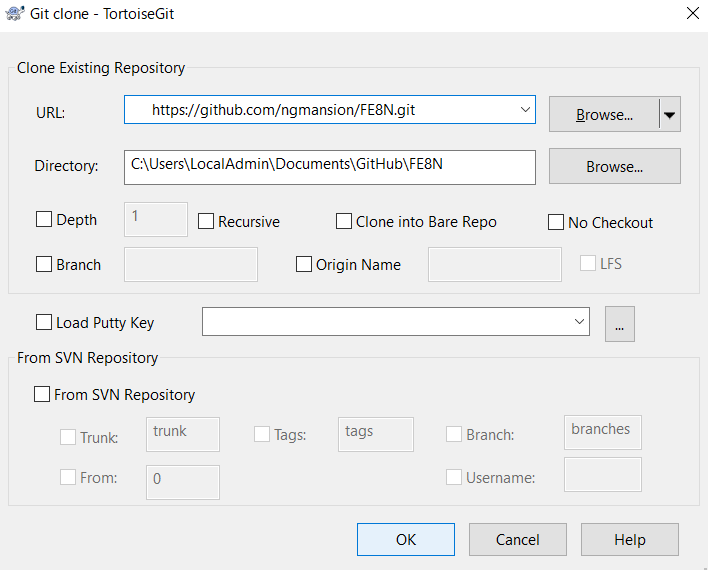Image resolution: width=708 pixels, height=570 pixels.
Task: Enable the Origin Name checkbox
Action: (x=303, y=264)
